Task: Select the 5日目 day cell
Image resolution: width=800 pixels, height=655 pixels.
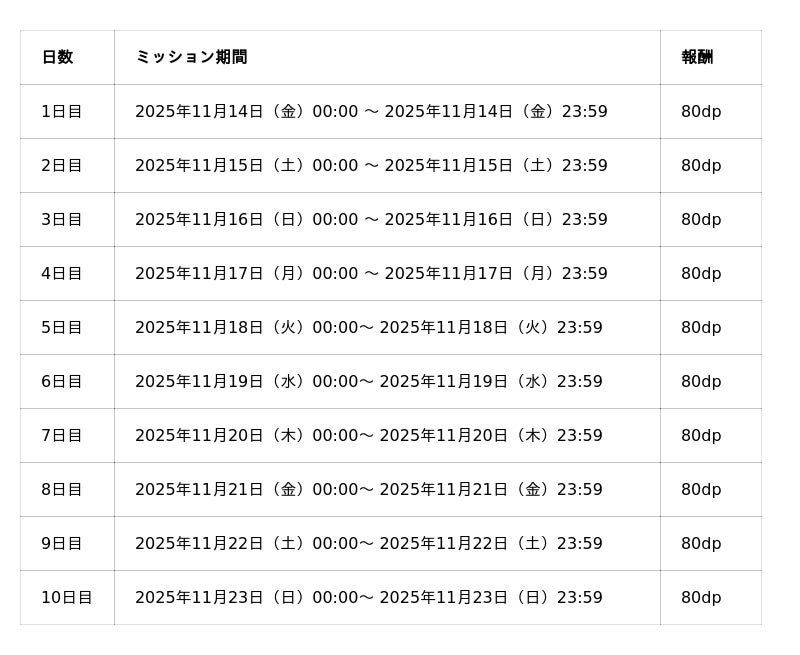Action: 62,327
